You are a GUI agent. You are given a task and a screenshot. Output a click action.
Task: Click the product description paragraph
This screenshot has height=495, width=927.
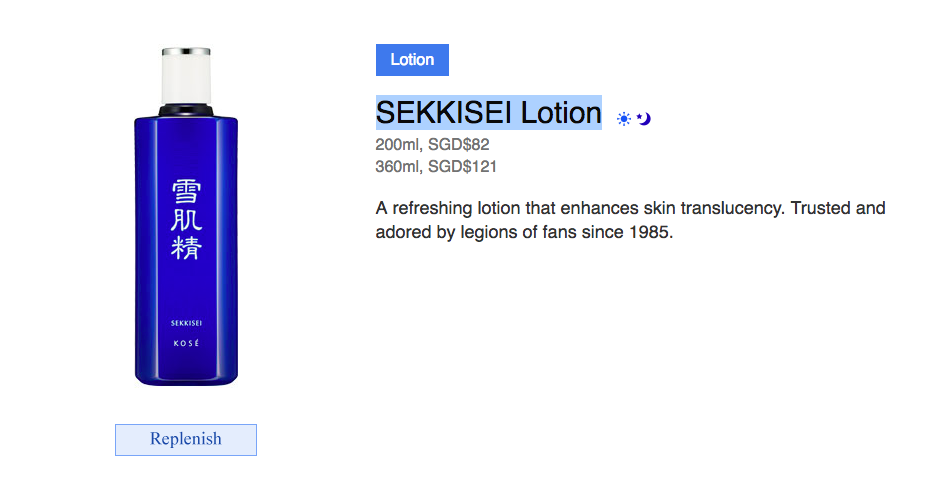(x=630, y=221)
